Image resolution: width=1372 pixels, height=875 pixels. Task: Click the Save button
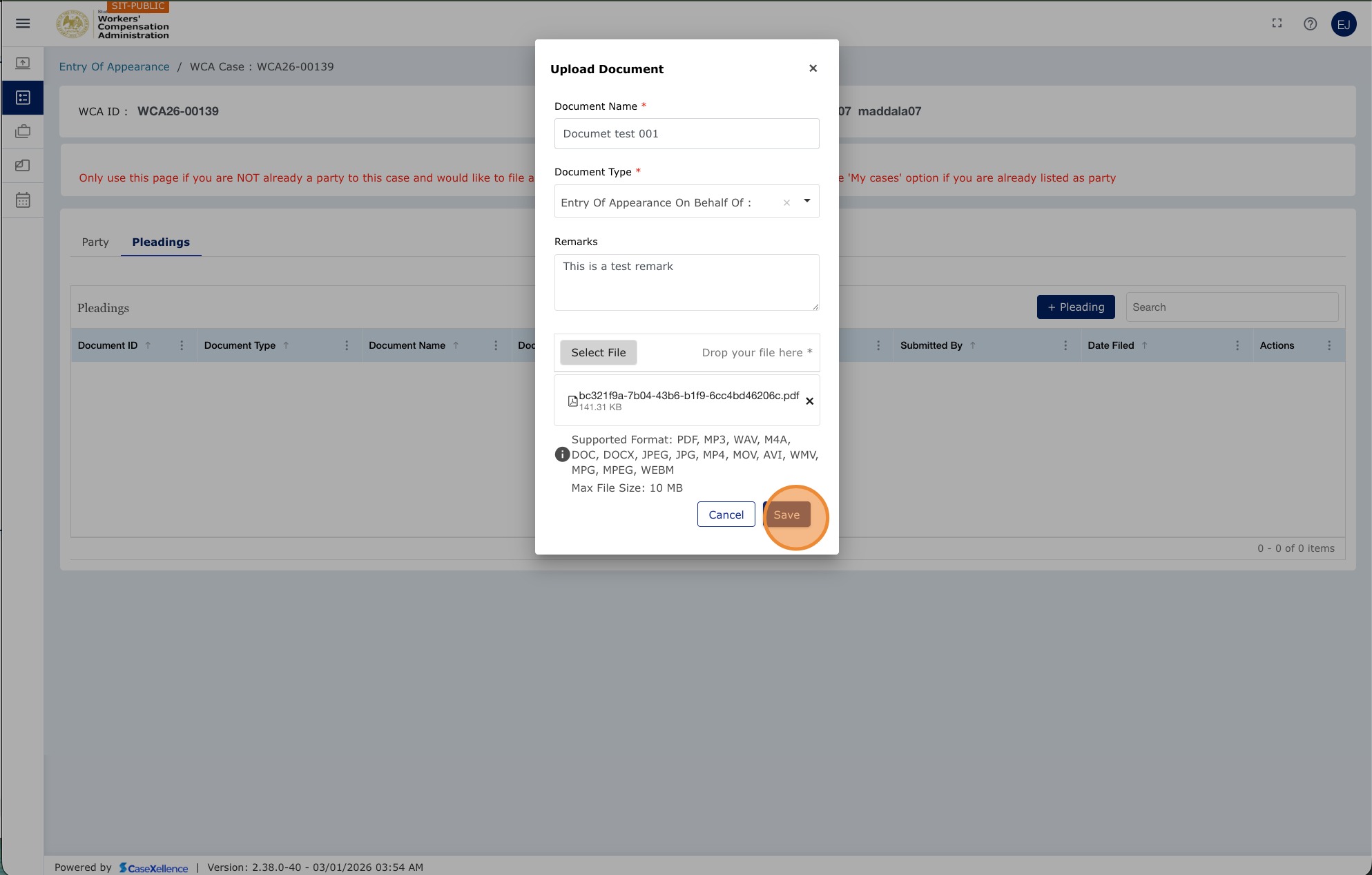[786, 515]
